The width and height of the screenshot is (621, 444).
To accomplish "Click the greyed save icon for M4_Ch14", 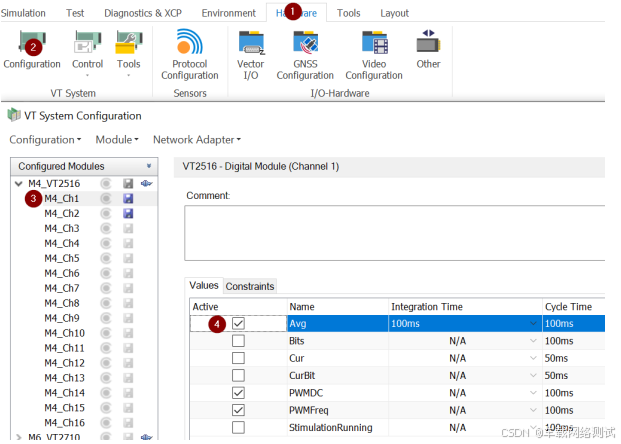I will [x=128, y=393].
